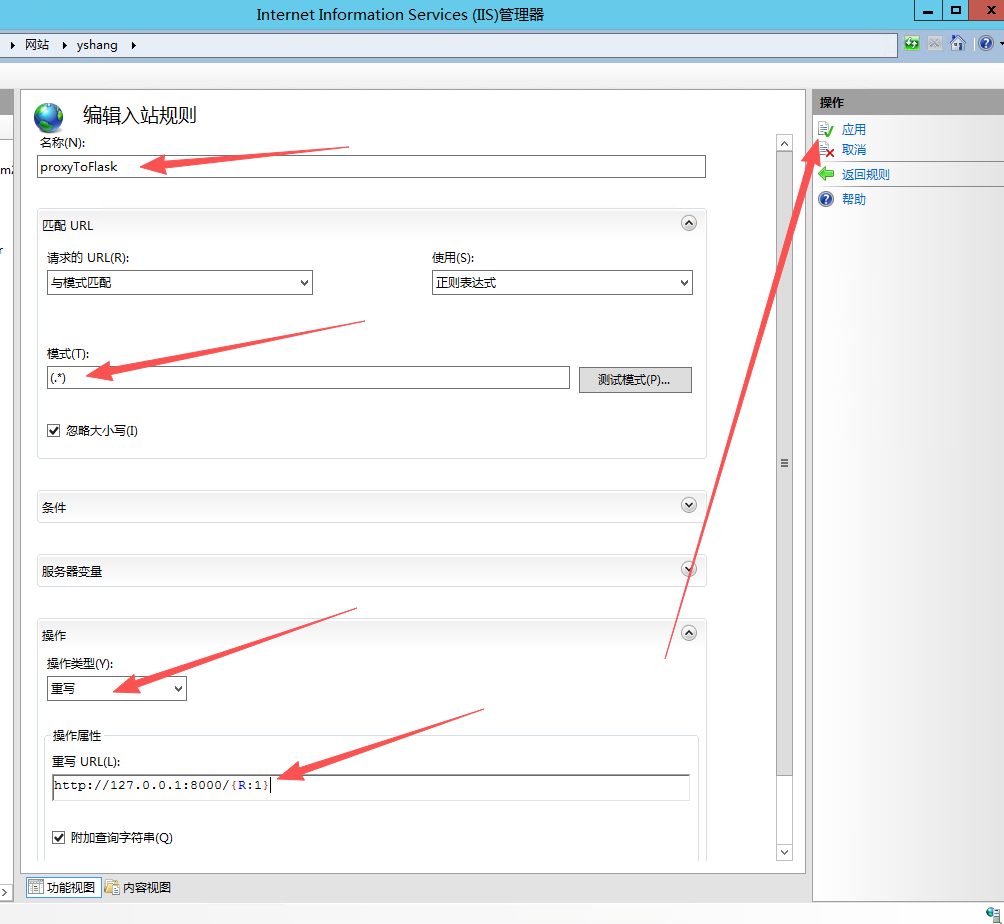Expand the breadcrumb arrow after 网站
The image size is (1004, 924).
point(64,45)
